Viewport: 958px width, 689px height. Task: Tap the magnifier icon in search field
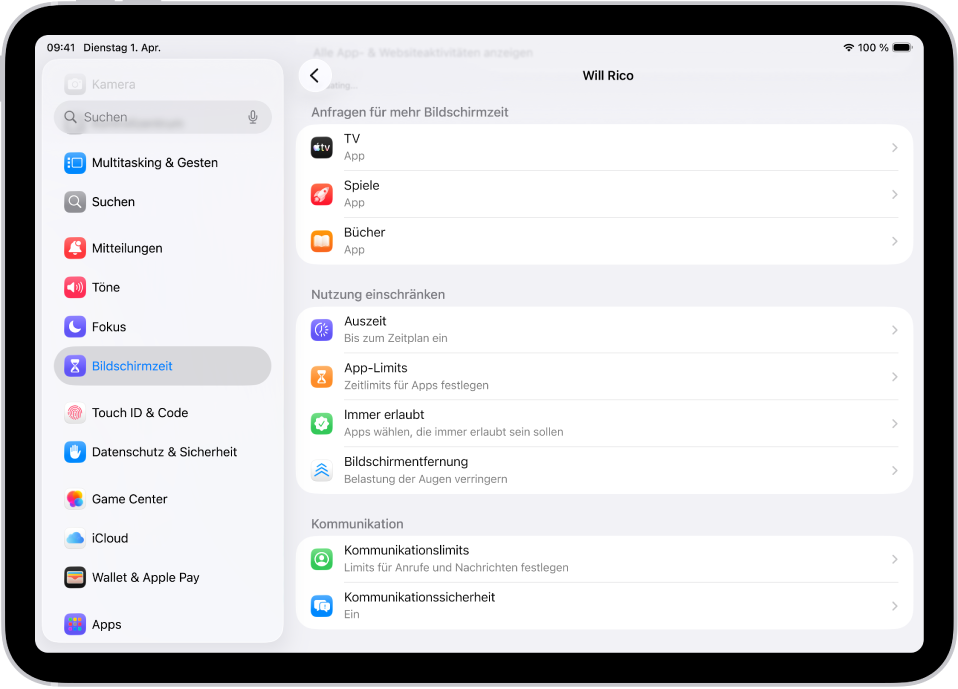(x=71, y=117)
